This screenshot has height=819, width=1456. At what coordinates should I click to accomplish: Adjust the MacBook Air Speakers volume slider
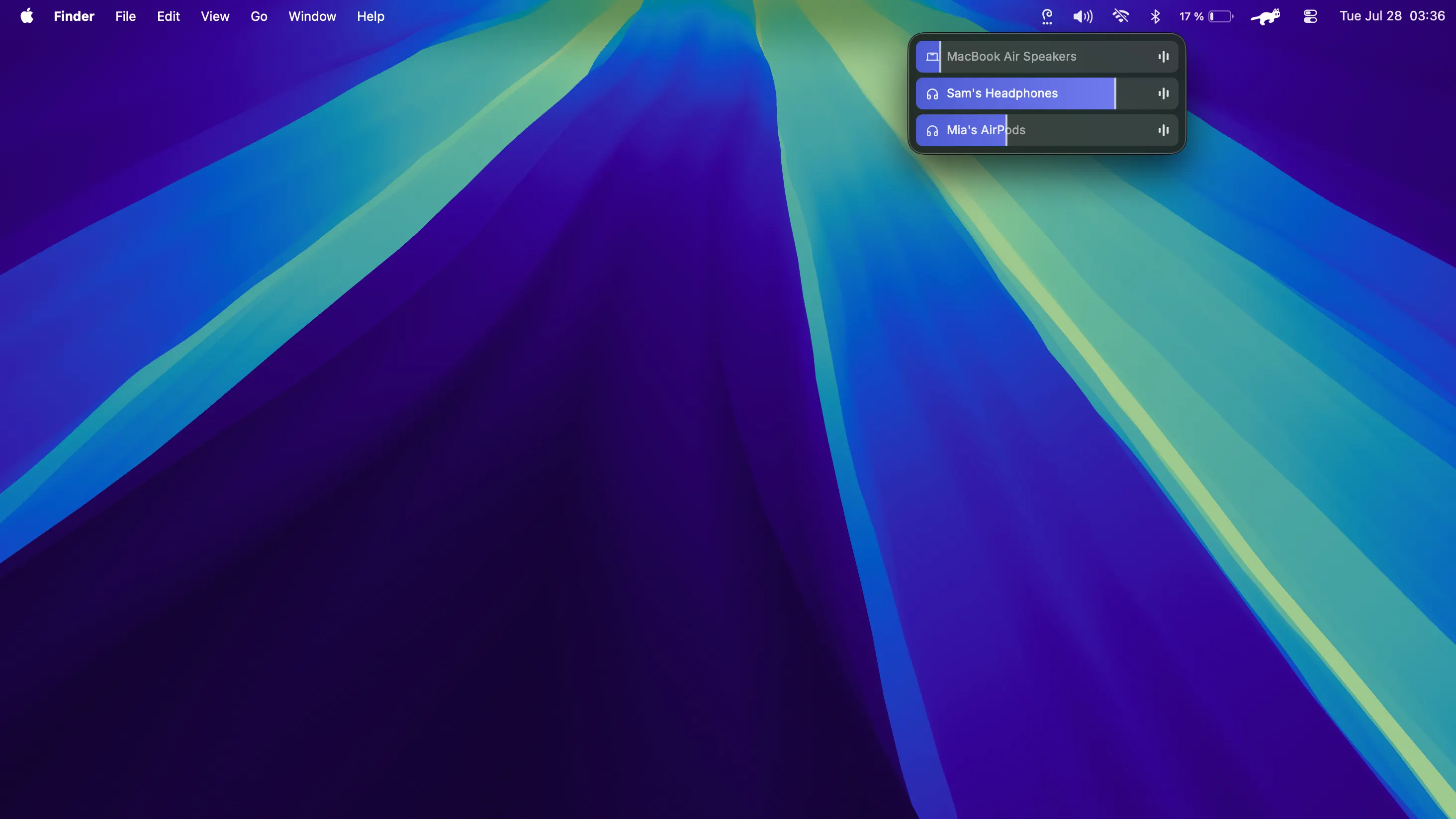click(x=1047, y=57)
